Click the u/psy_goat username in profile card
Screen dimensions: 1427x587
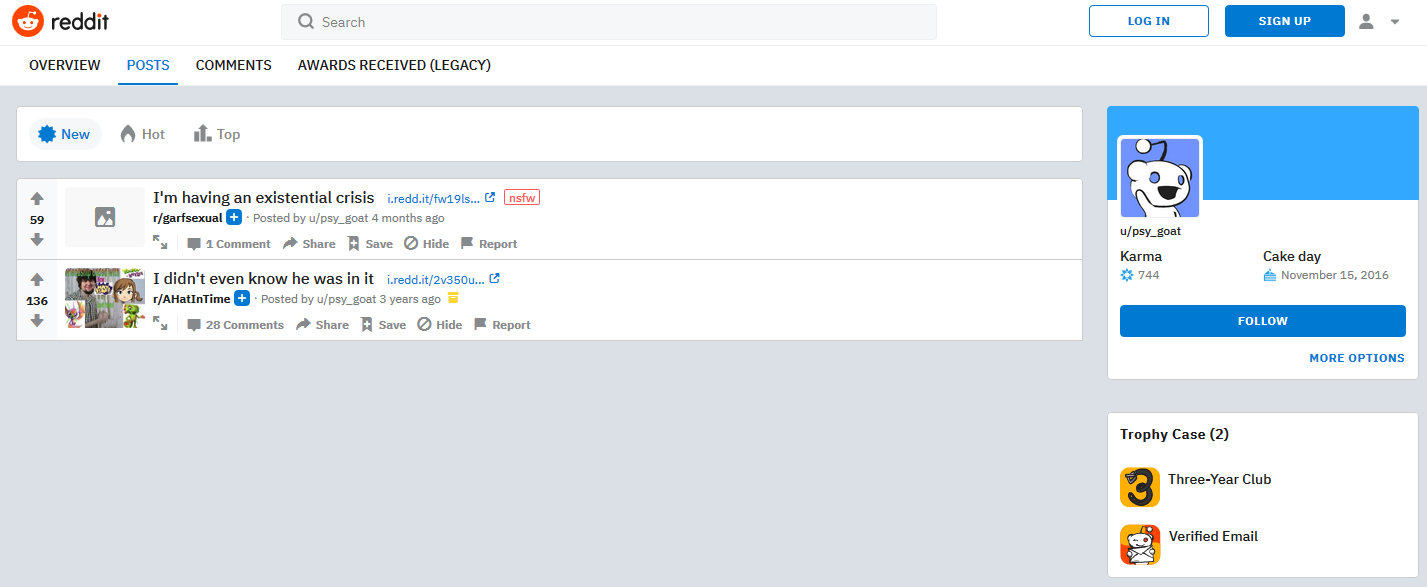pos(1150,231)
